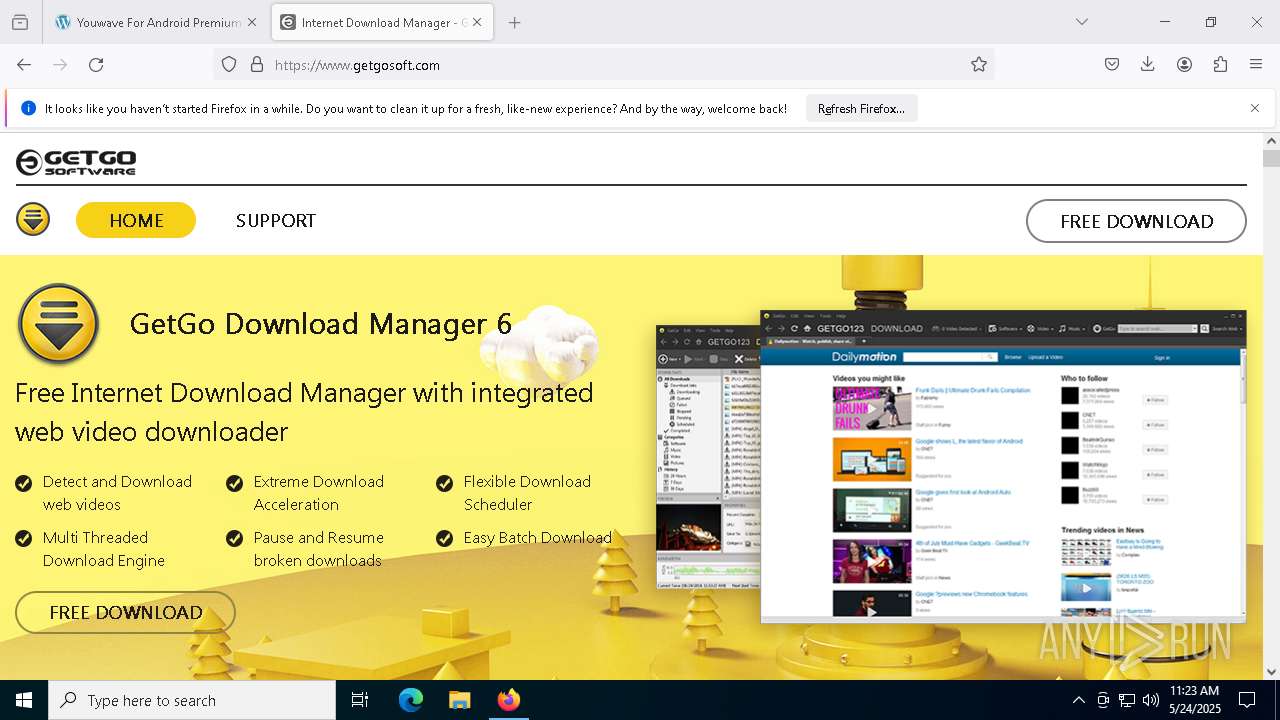
Task: Click 'Flexible Download Scheduler' feature text
Action: (x=527, y=493)
